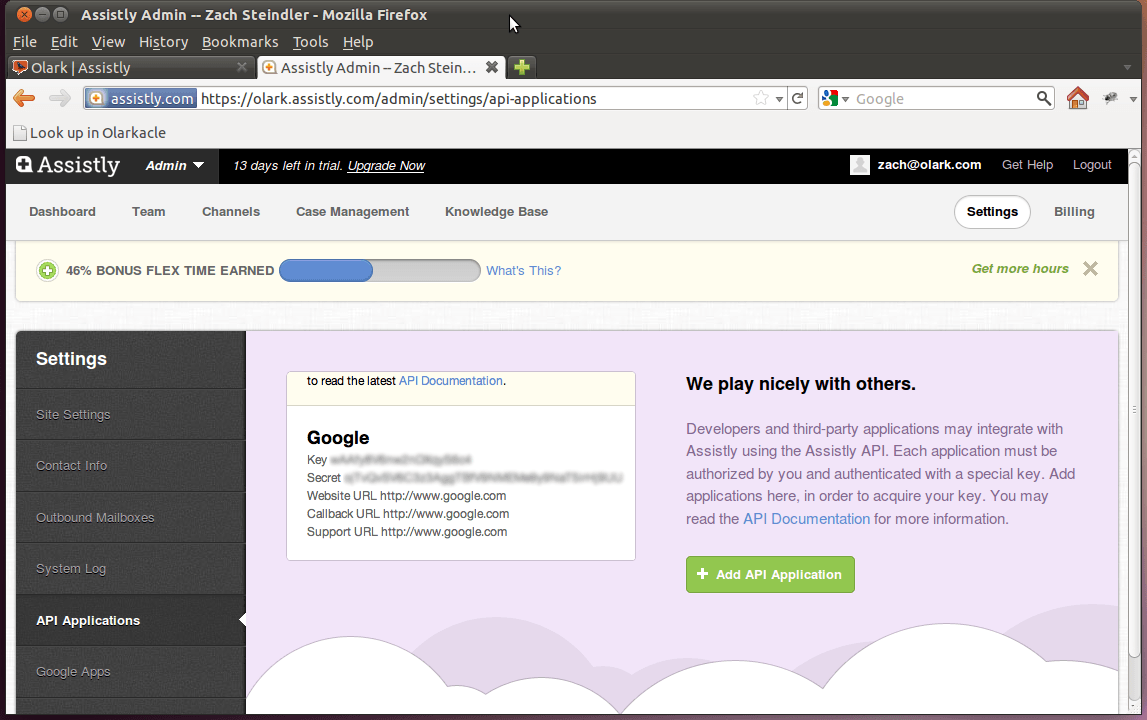The width and height of the screenshot is (1147, 720).
Task: Open the Google search engine dropdown
Action: coord(834,98)
